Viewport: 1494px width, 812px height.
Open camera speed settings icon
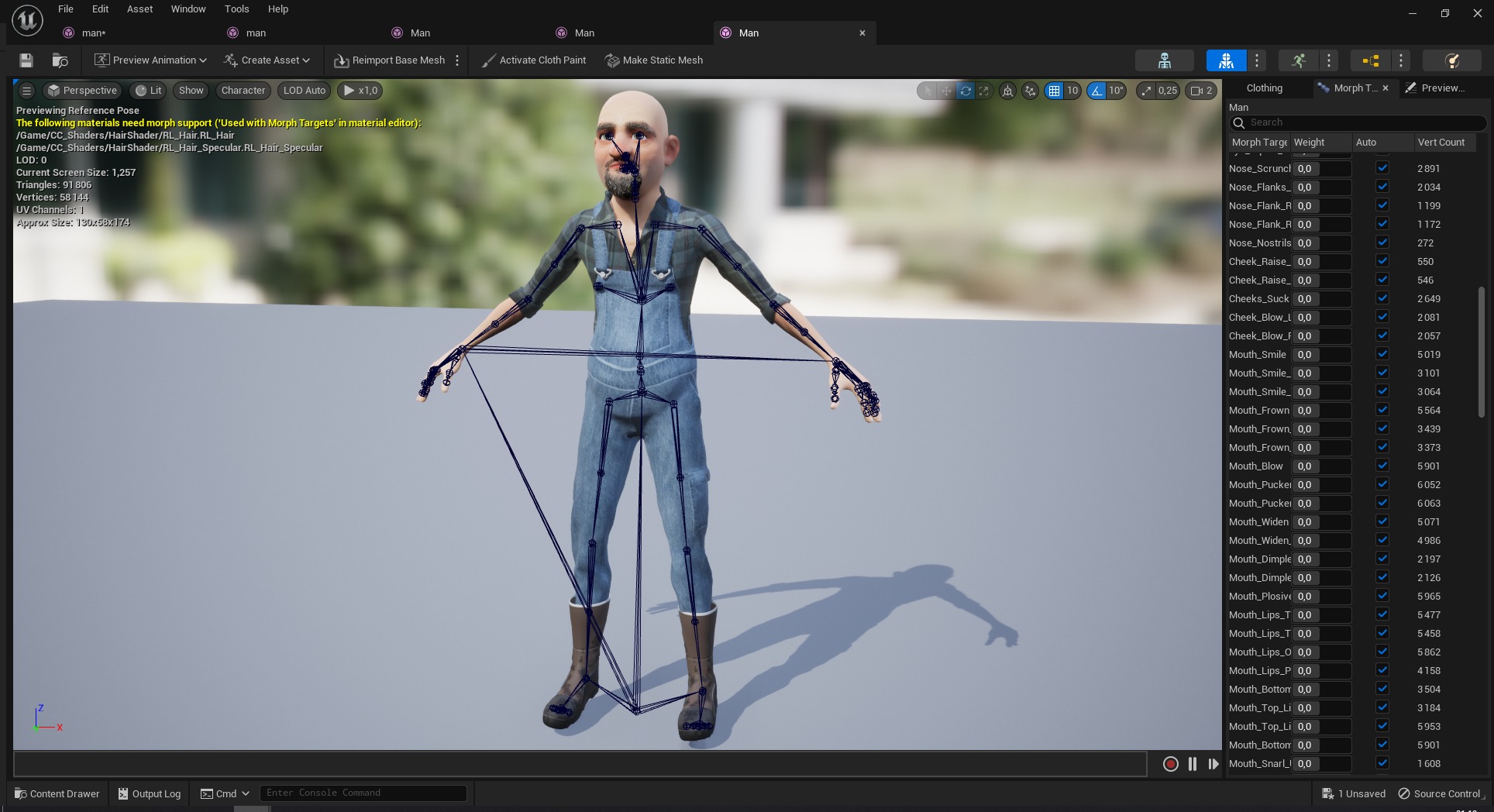pyautogui.click(x=1202, y=91)
